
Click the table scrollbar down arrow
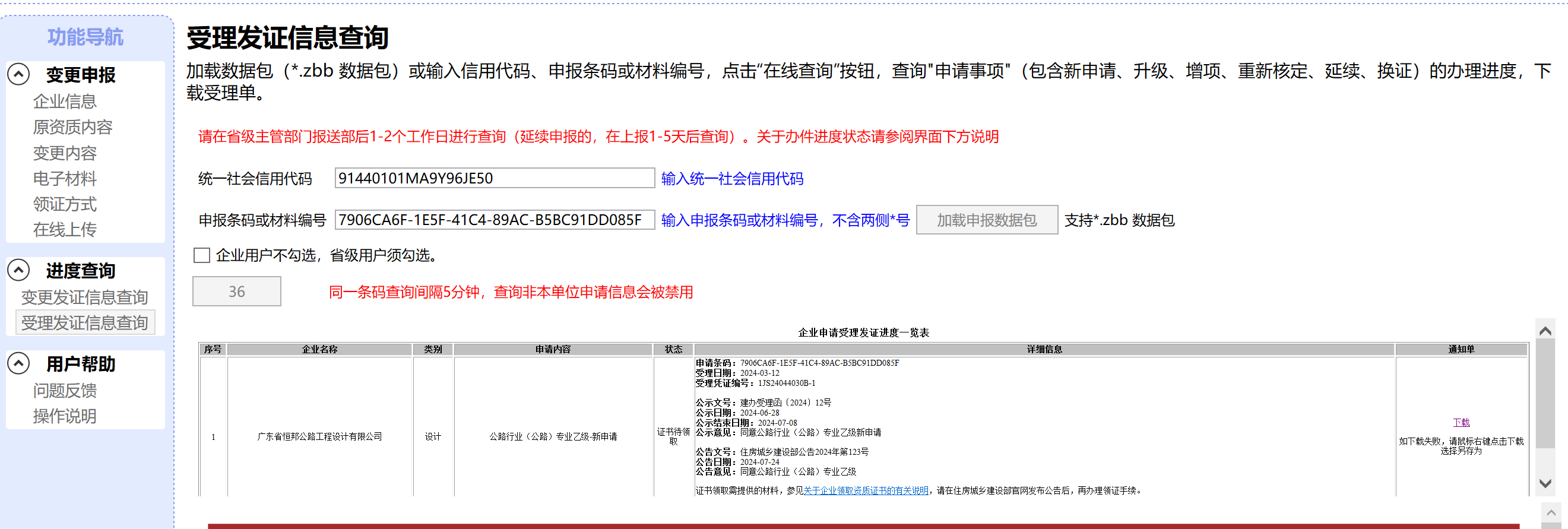tap(1545, 483)
